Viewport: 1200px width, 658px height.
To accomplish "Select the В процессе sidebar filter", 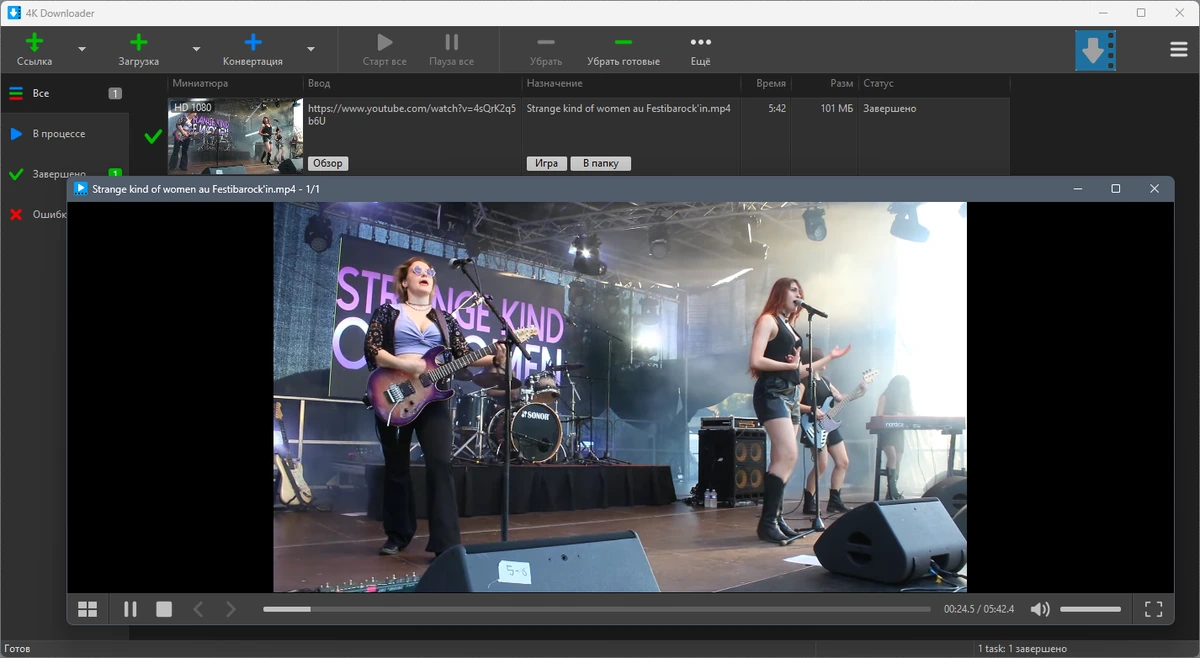I will 64,133.
